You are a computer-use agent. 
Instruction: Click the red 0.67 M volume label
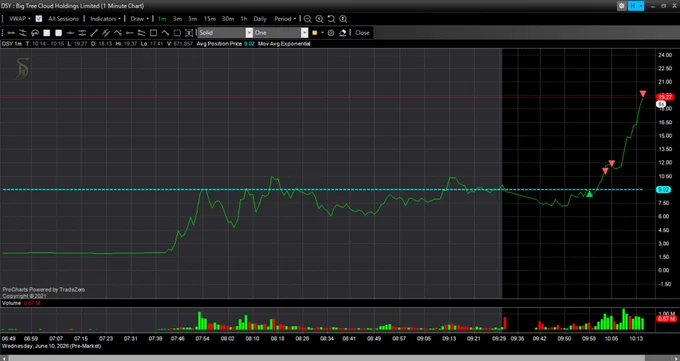click(666, 319)
